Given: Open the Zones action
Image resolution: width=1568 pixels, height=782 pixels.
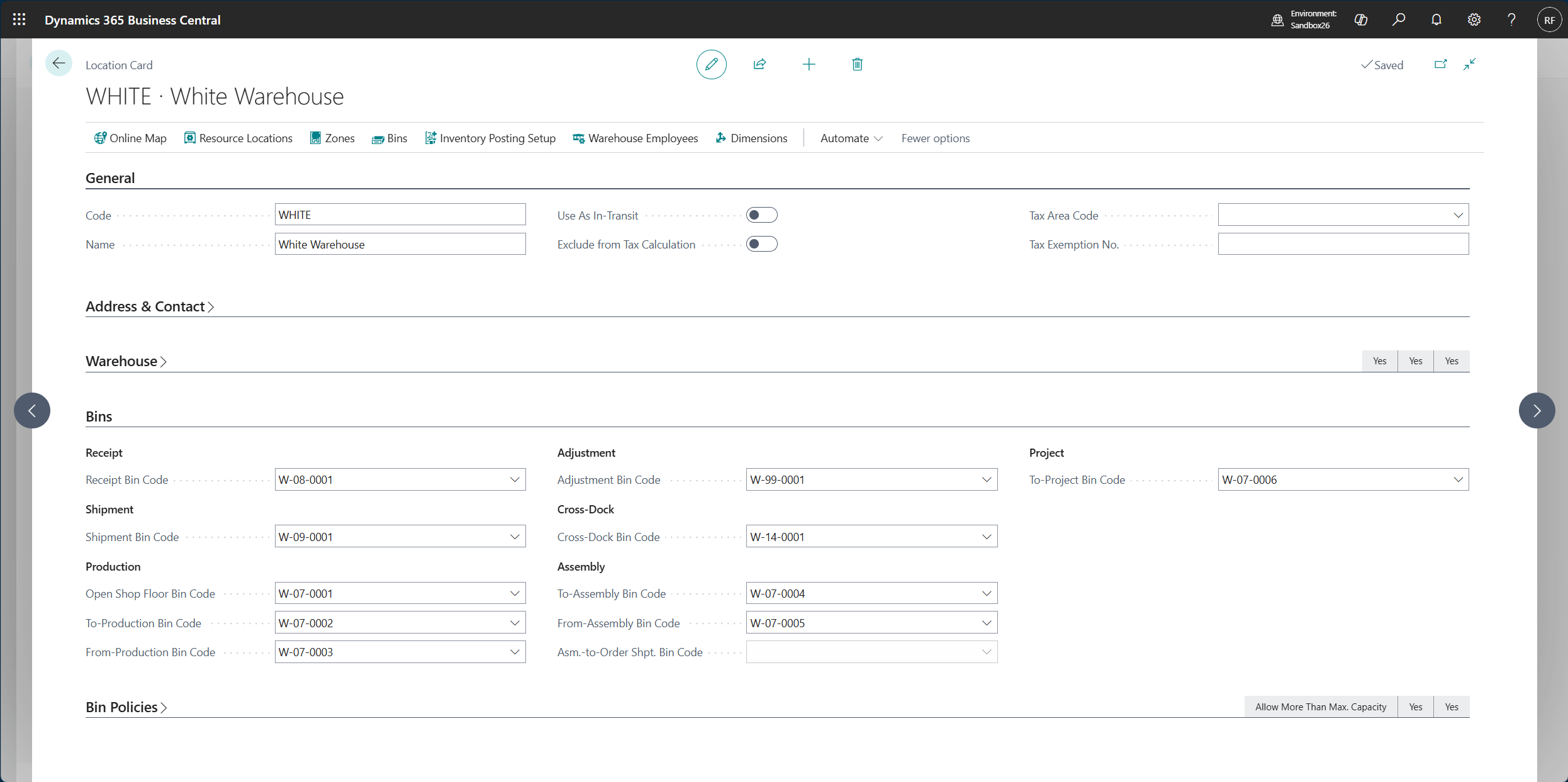Looking at the screenshot, I should 332,138.
